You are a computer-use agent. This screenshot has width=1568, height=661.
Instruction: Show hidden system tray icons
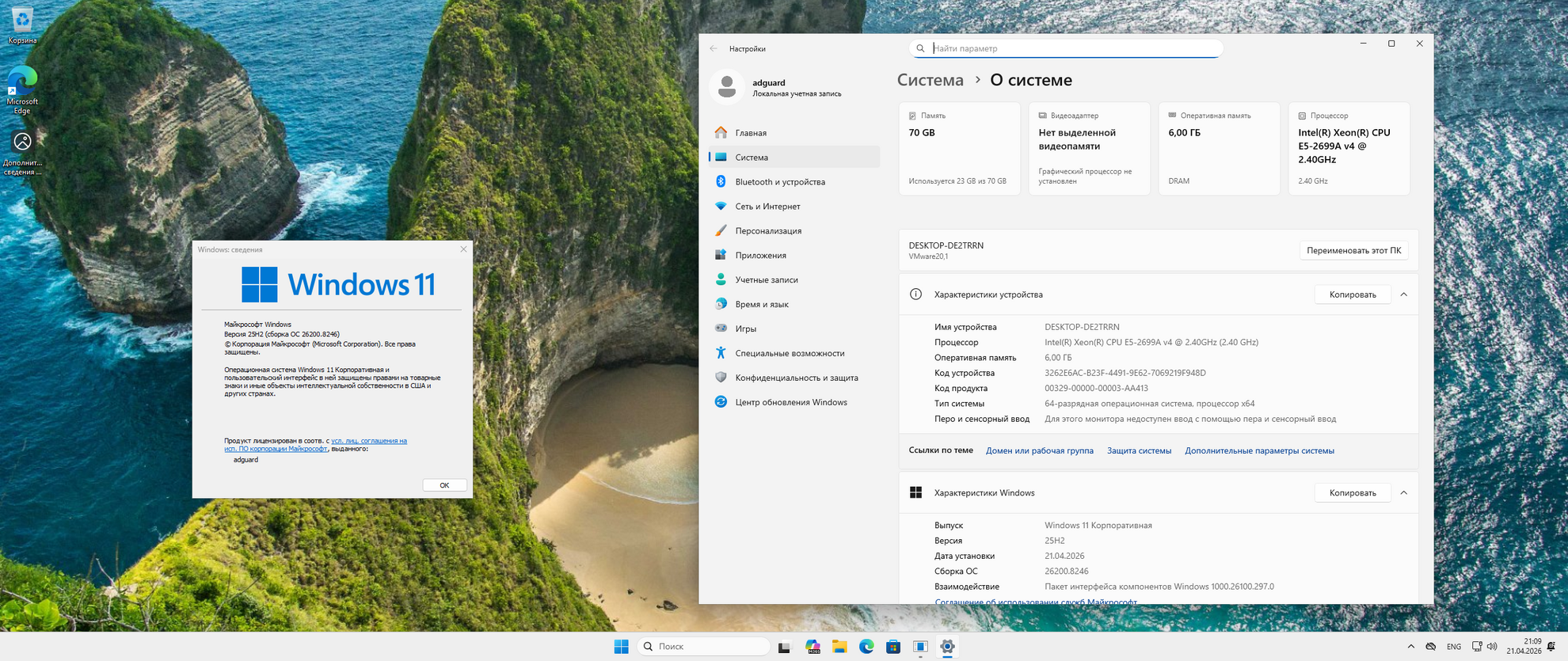[1410, 647]
